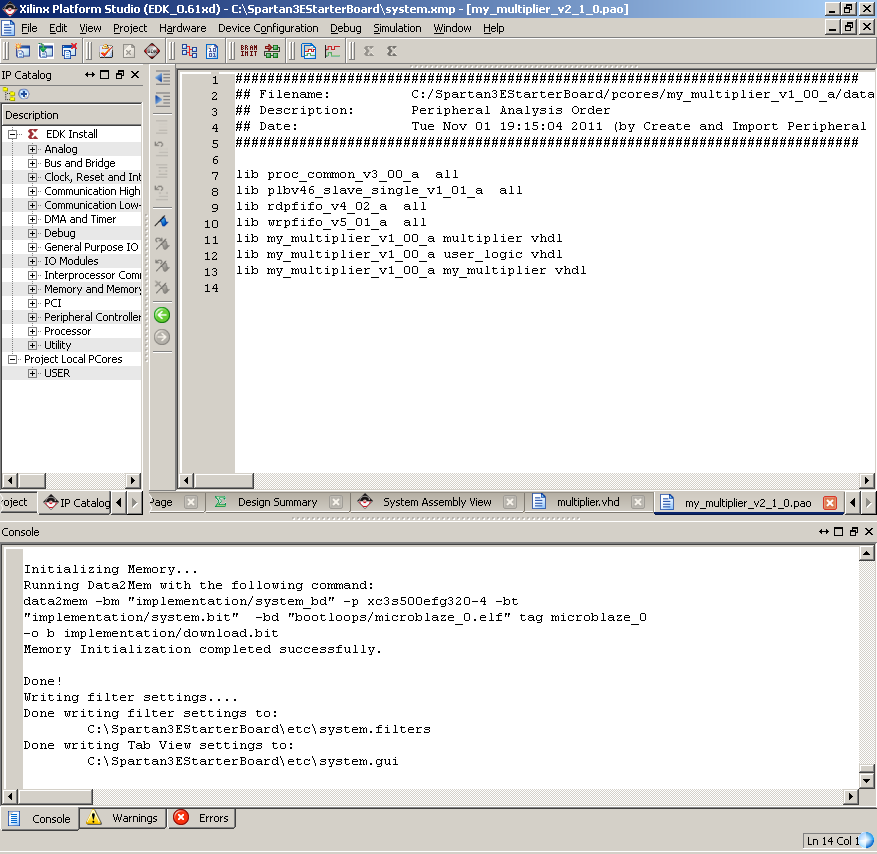Click the Project Options checklist icon

click(106, 51)
